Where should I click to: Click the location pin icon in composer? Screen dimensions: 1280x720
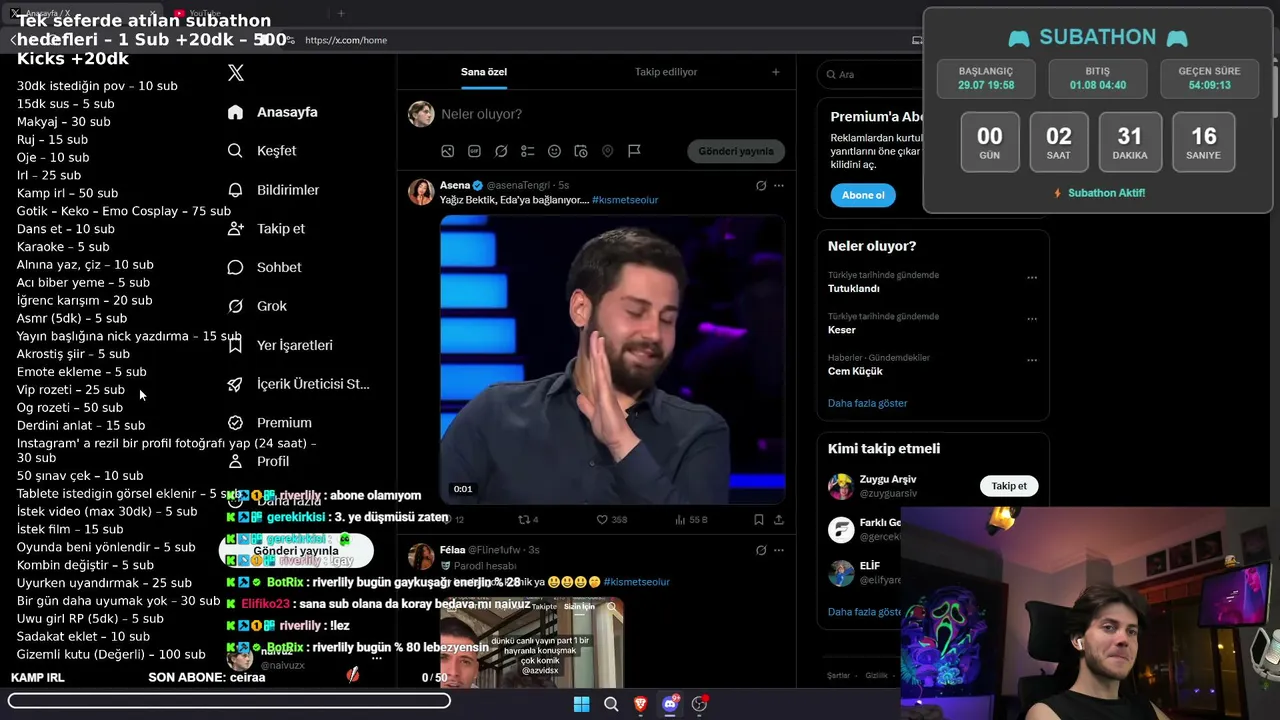[x=607, y=151]
